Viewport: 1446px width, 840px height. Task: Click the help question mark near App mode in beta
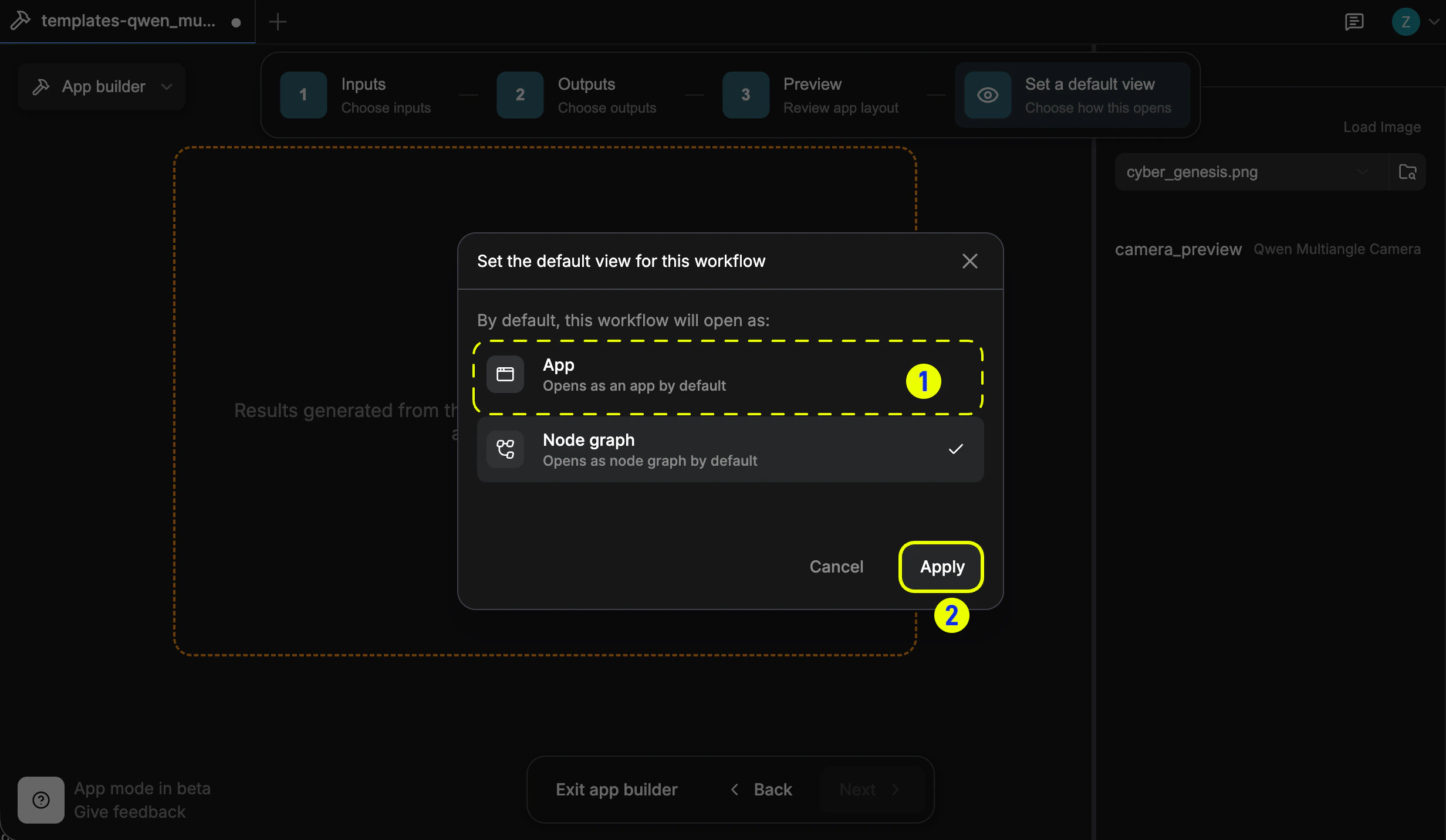point(40,800)
